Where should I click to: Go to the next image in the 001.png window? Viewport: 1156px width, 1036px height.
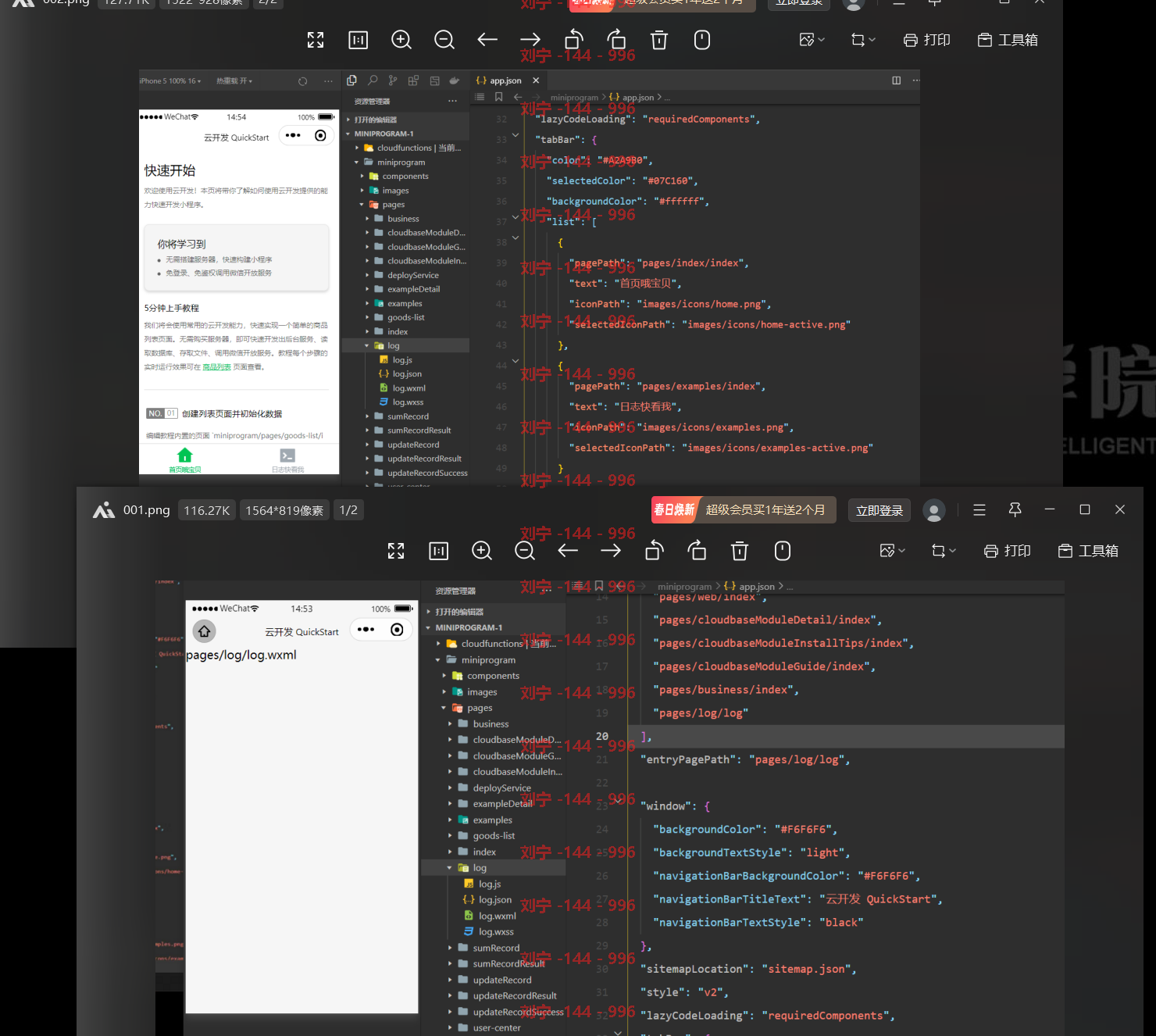[611, 551]
